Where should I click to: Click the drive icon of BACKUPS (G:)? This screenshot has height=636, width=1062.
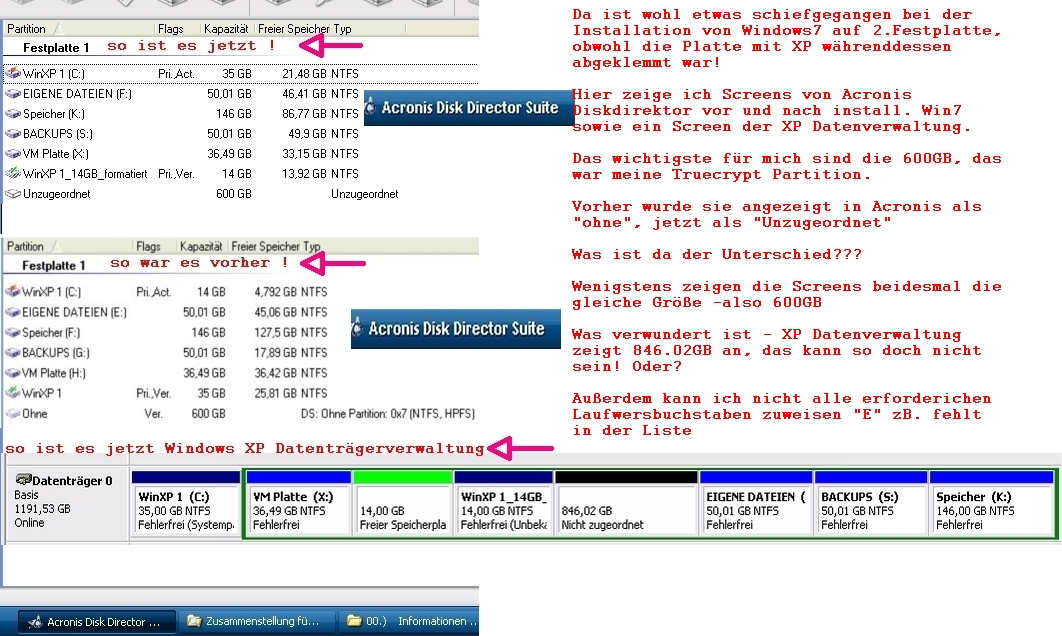pos(12,352)
